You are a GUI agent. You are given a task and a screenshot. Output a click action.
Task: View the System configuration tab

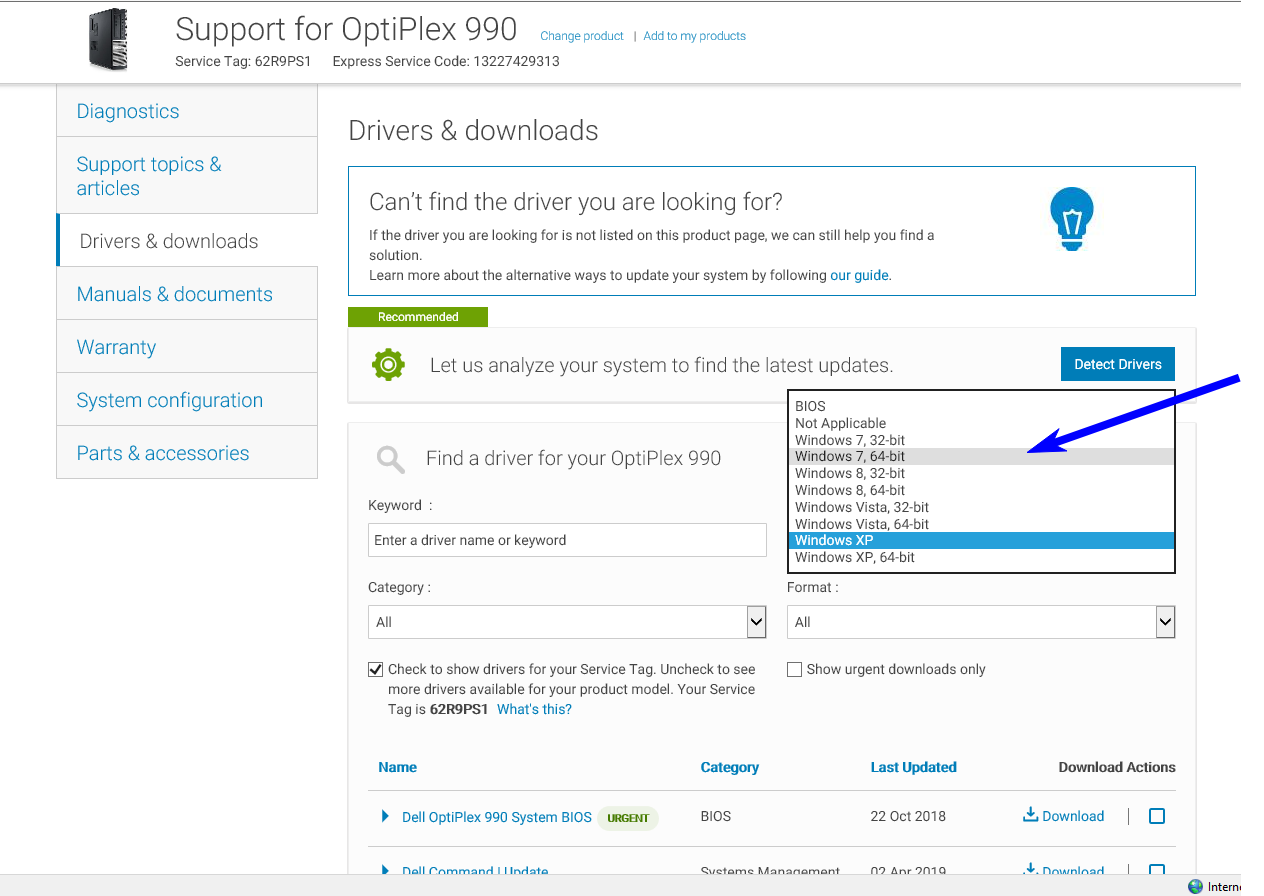(x=187, y=400)
